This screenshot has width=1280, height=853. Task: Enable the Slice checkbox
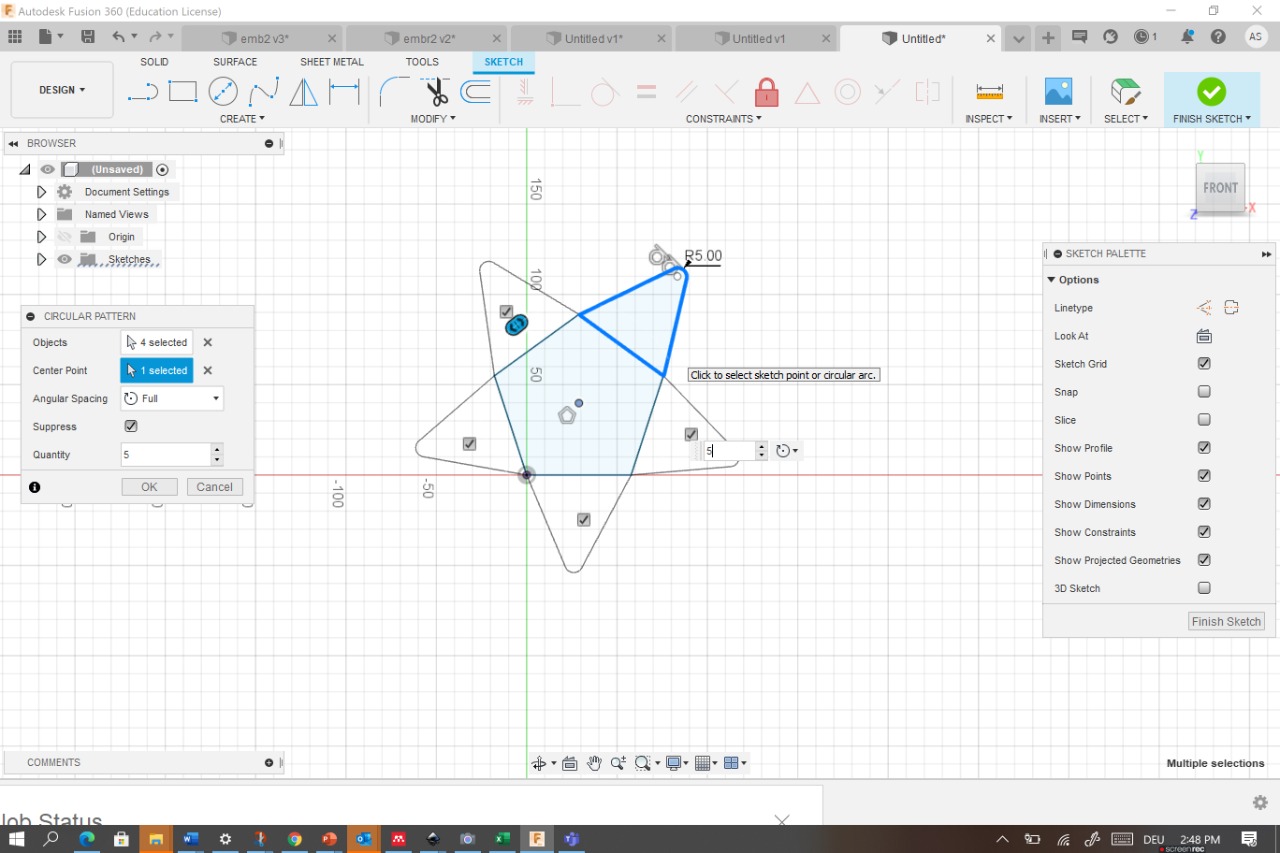[1204, 420]
